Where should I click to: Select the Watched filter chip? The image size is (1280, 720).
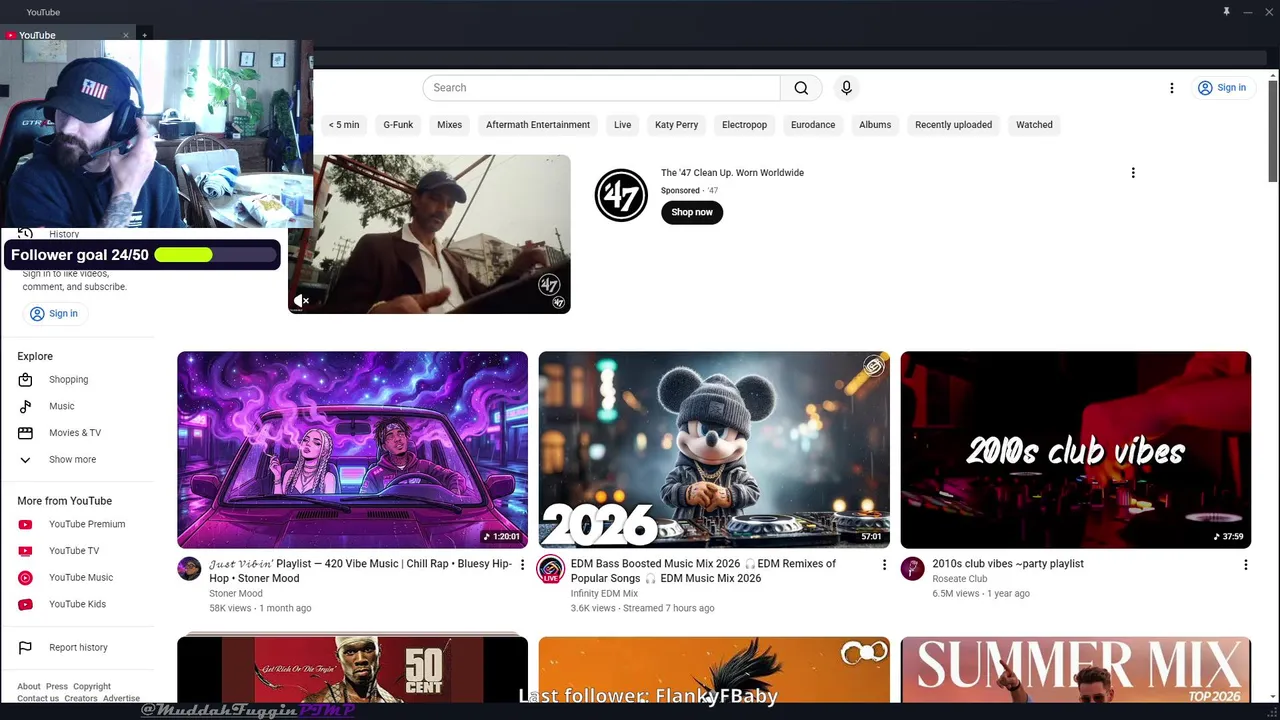tap(1034, 125)
